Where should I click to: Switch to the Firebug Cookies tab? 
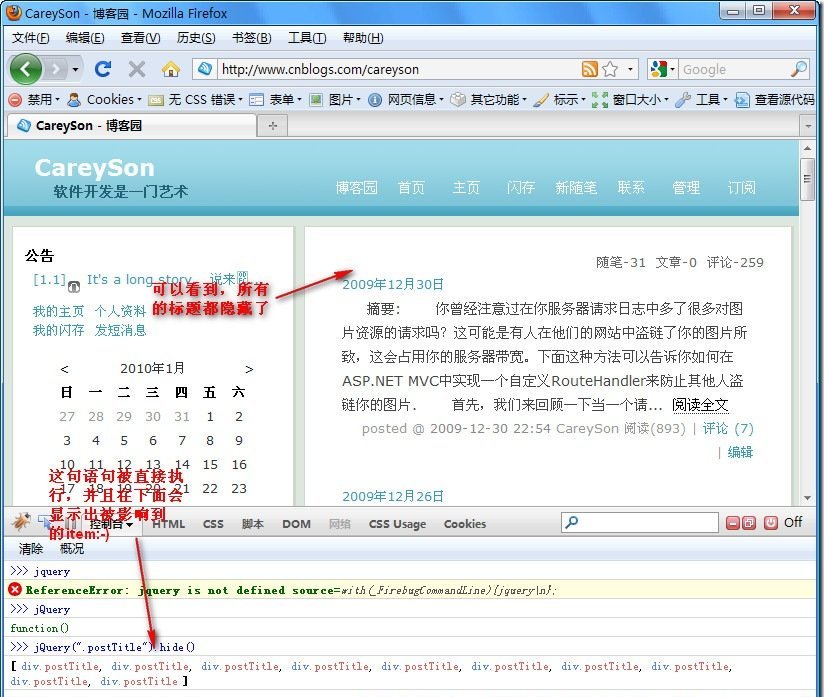(x=465, y=524)
